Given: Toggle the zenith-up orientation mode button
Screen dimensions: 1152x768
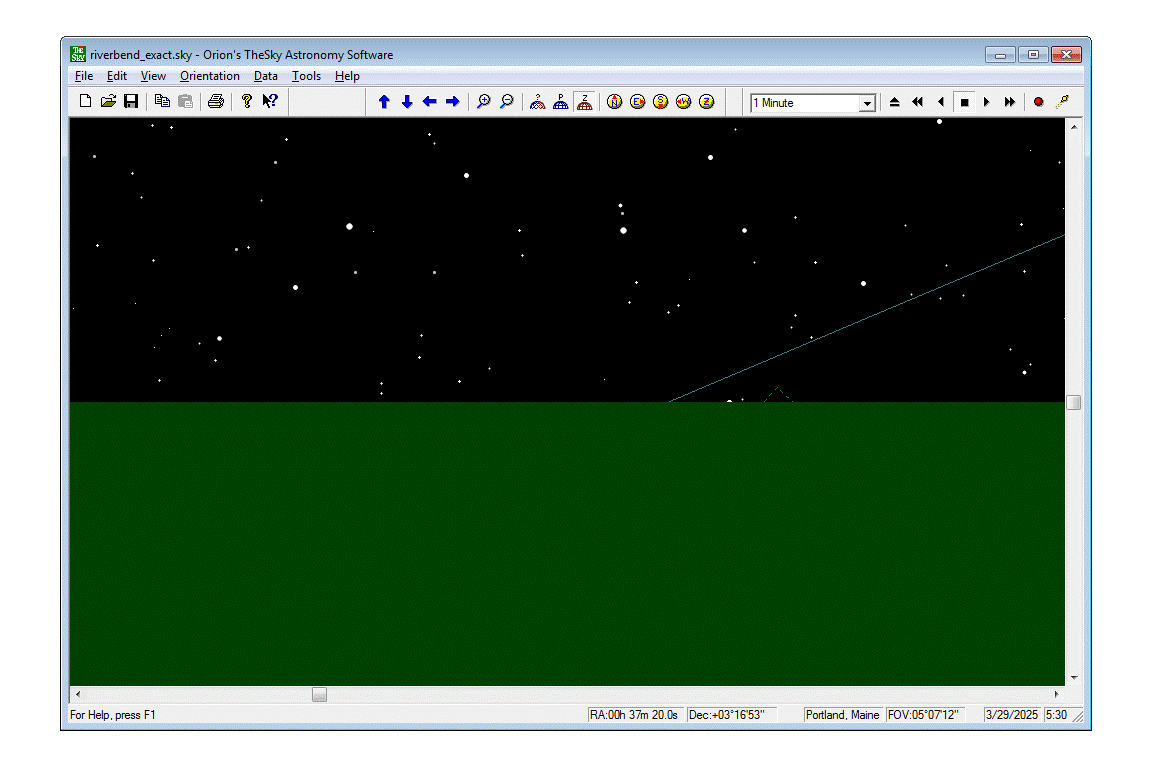Looking at the screenshot, I should 584,102.
